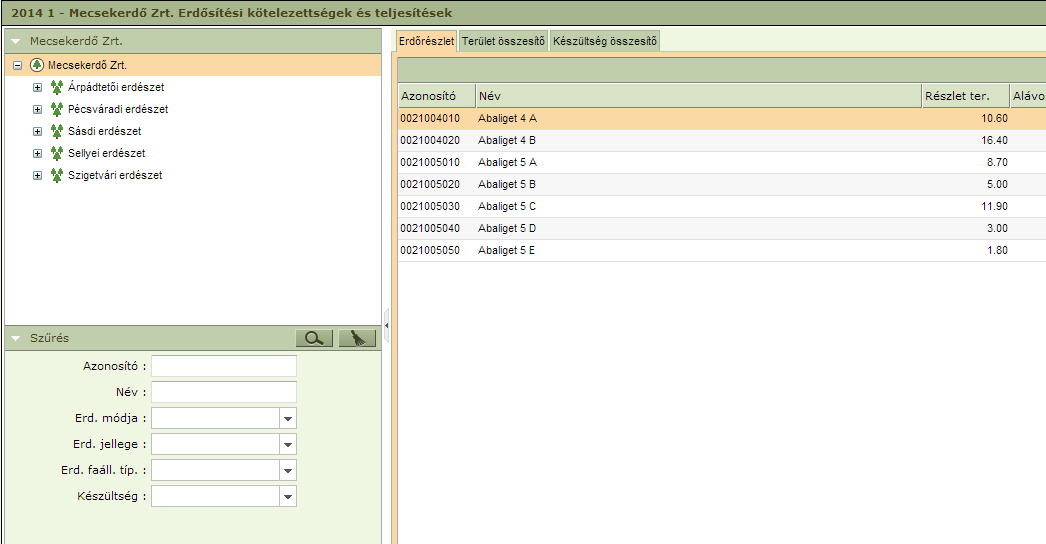This screenshot has height=544, width=1046.
Task: Select the Abaliget 4 B row
Action: coord(722,140)
